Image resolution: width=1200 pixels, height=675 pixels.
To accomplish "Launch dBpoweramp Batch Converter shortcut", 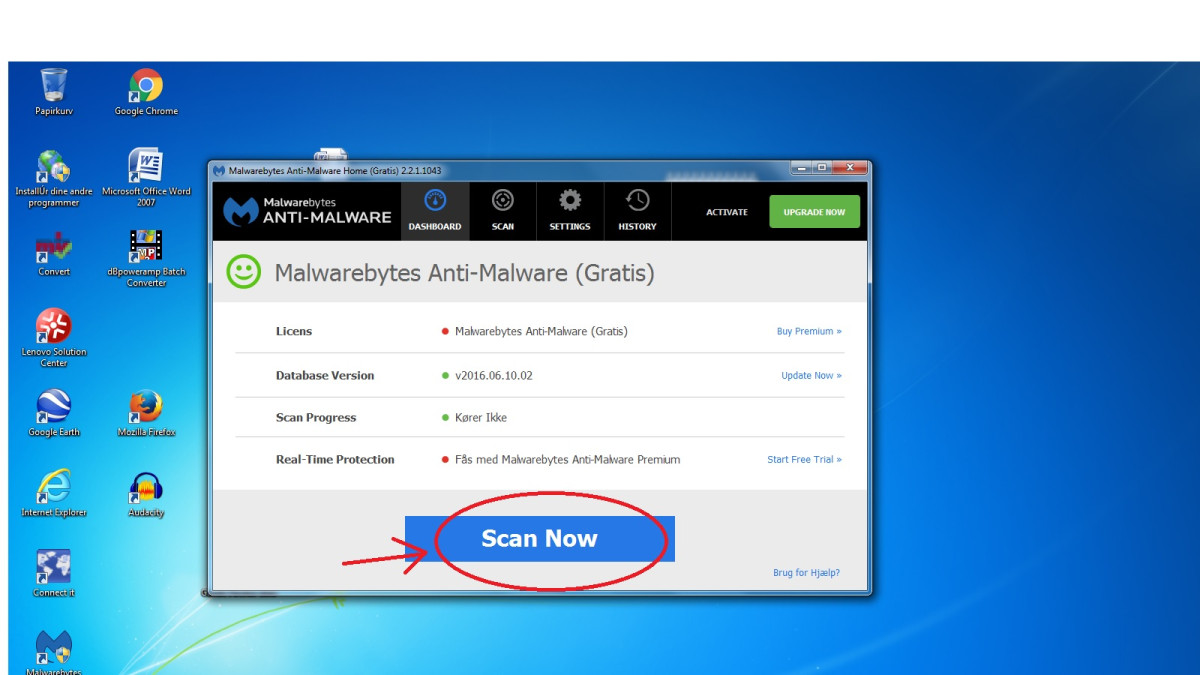I will coord(146,258).
